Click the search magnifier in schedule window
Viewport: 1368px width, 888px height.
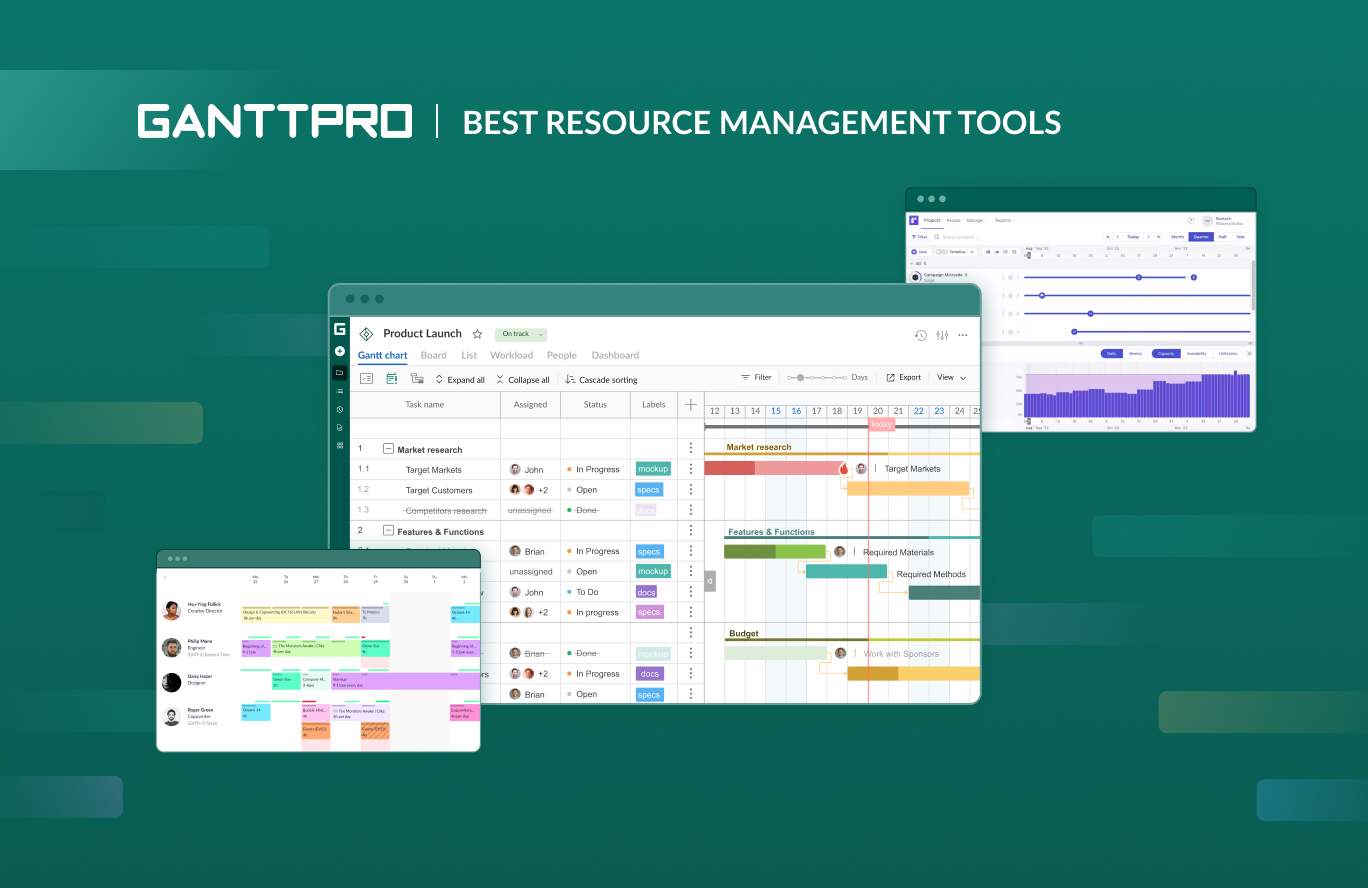165,577
